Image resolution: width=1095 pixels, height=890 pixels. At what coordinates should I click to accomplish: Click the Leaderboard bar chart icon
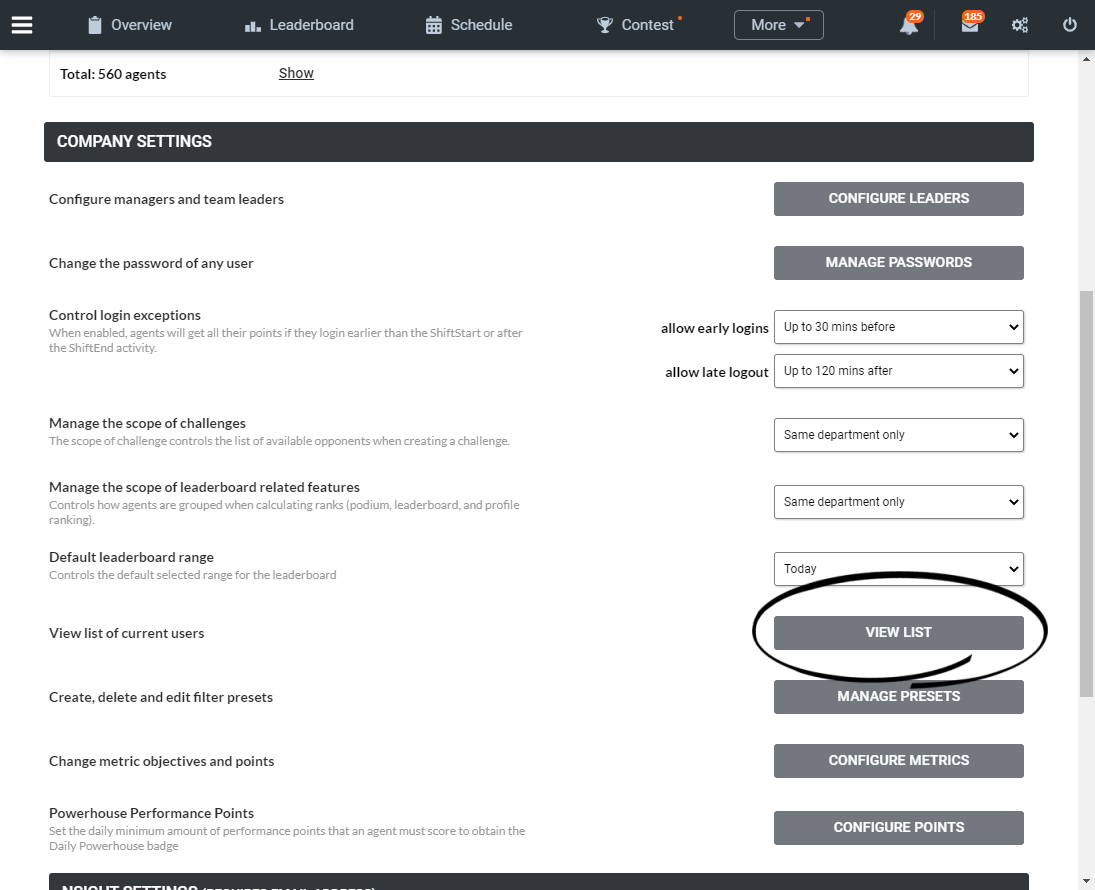tap(253, 26)
